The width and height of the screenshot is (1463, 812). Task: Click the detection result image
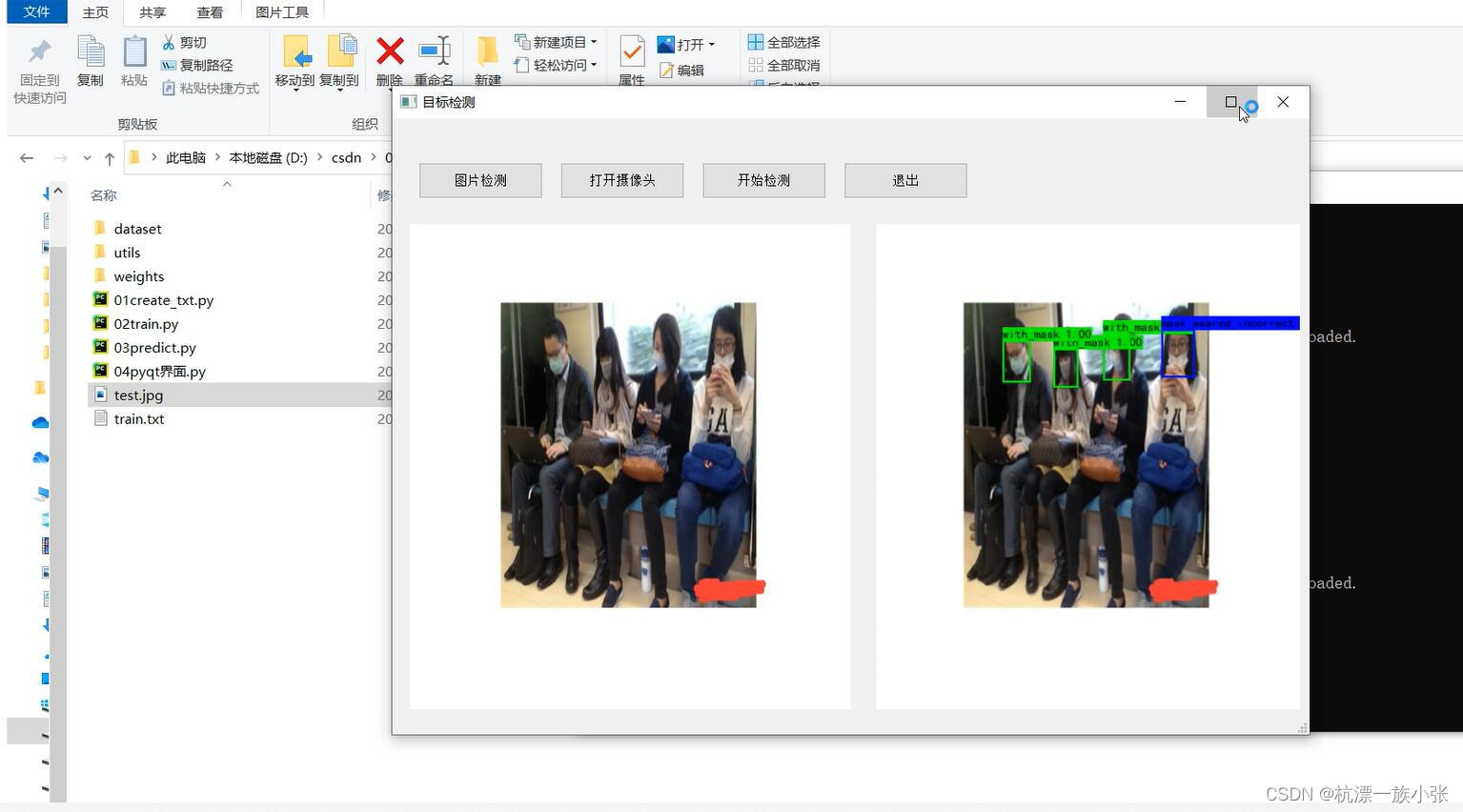tap(1087, 455)
